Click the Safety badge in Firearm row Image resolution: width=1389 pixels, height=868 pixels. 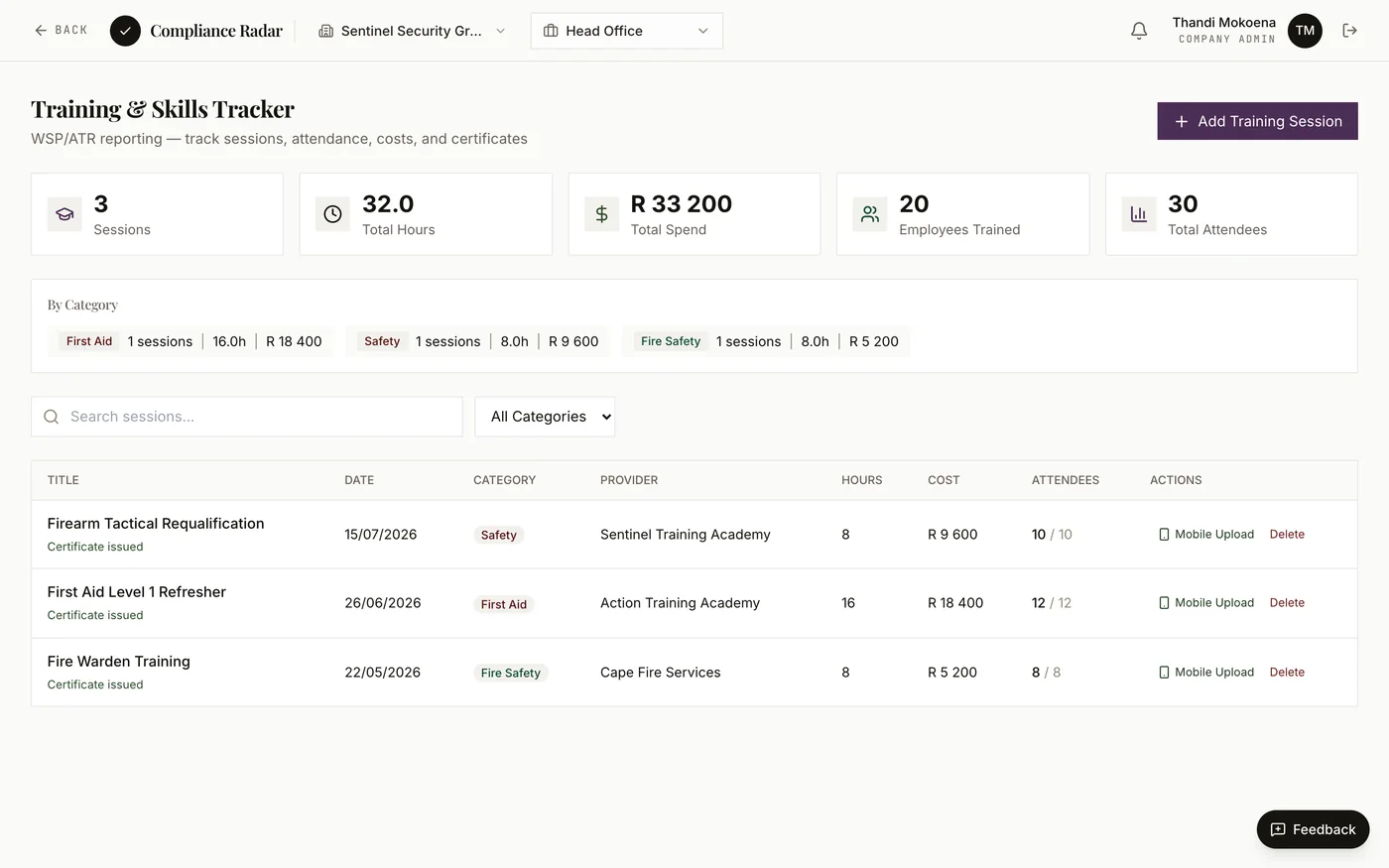coord(498,535)
